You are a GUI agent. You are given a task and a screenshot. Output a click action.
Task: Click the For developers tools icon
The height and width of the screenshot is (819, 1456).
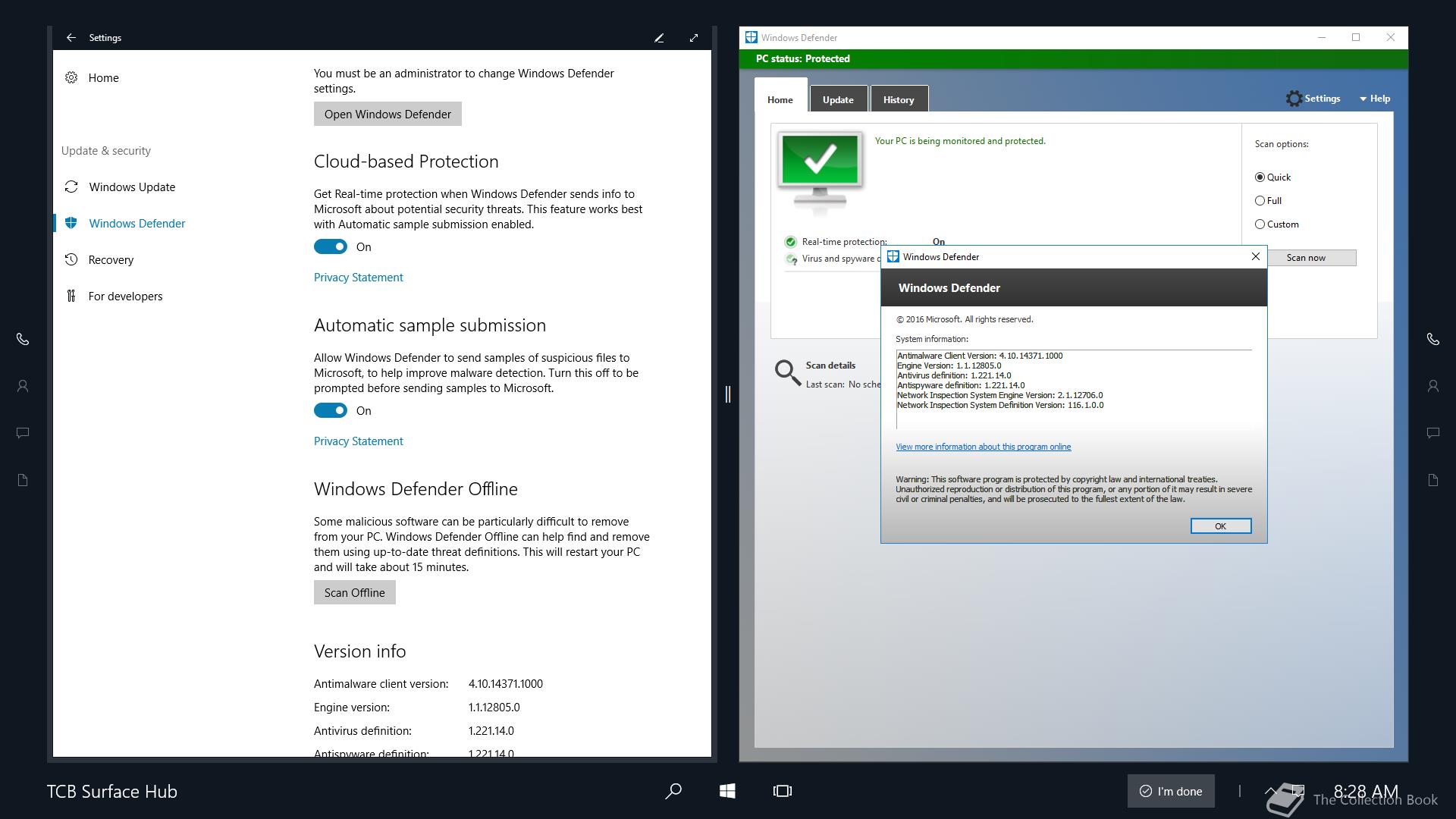(x=71, y=296)
